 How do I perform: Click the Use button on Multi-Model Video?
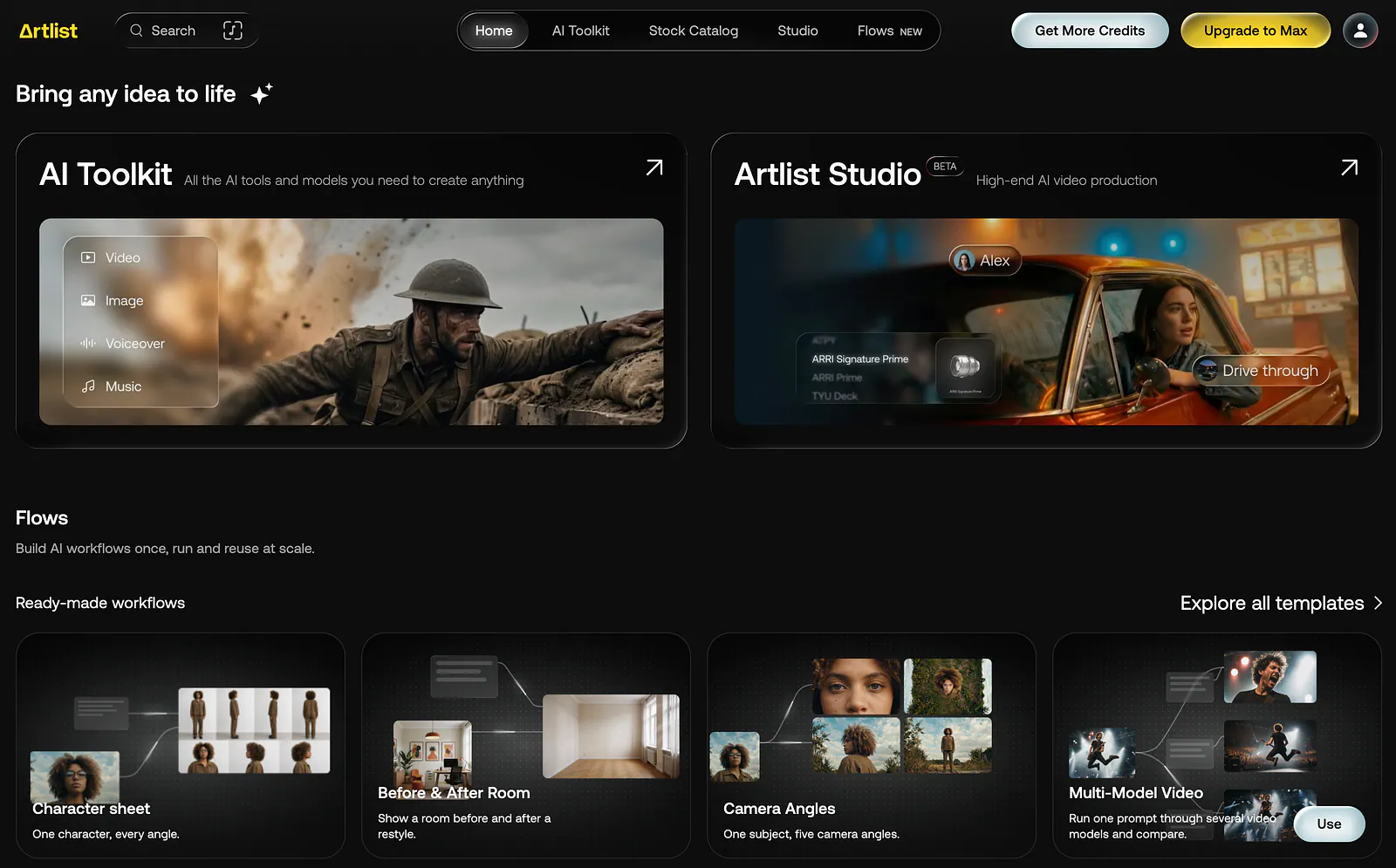(1330, 824)
